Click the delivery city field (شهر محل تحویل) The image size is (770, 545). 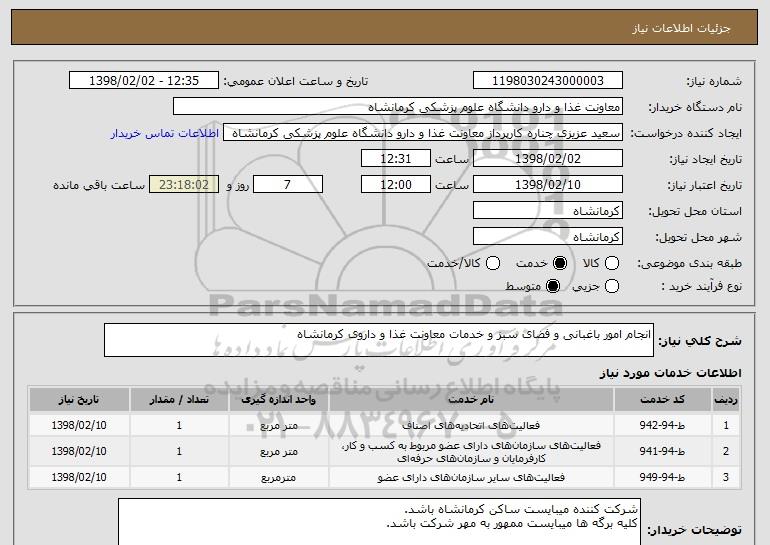[x=548, y=237]
